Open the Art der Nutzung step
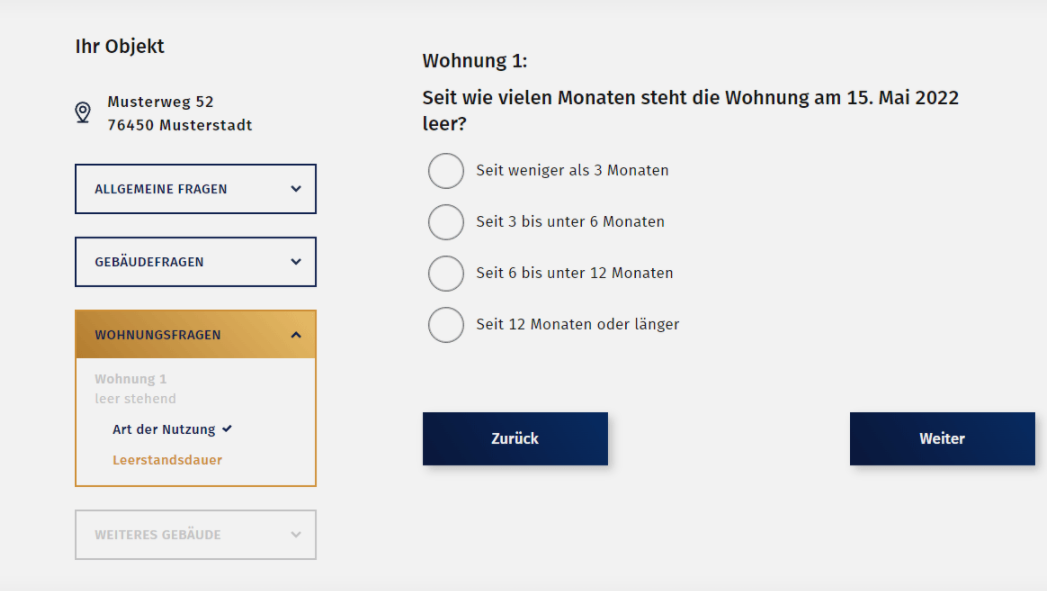The height and width of the screenshot is (591, 1047). coord(164,429)
